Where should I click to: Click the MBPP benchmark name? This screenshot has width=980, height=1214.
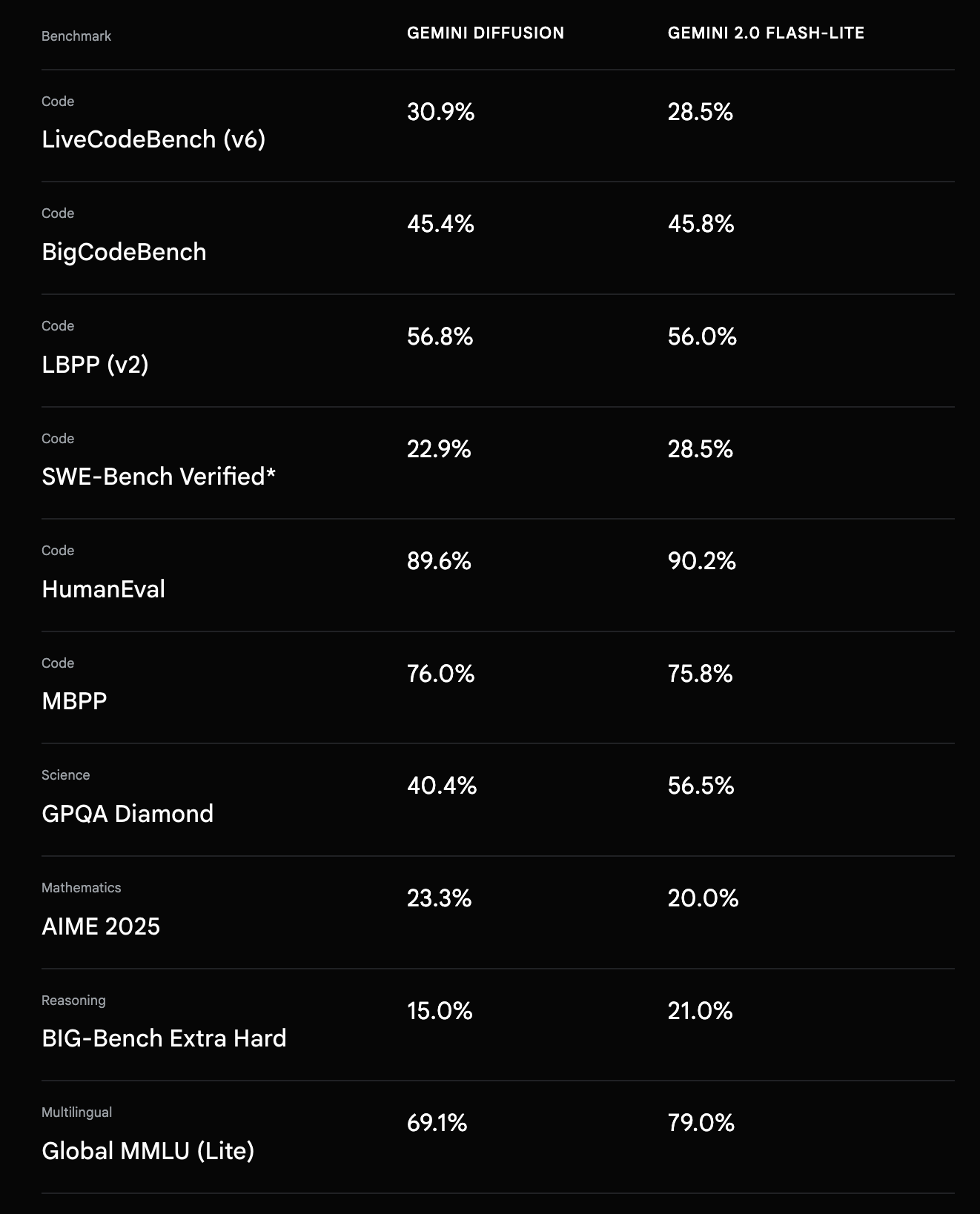[x=74, y=701]
